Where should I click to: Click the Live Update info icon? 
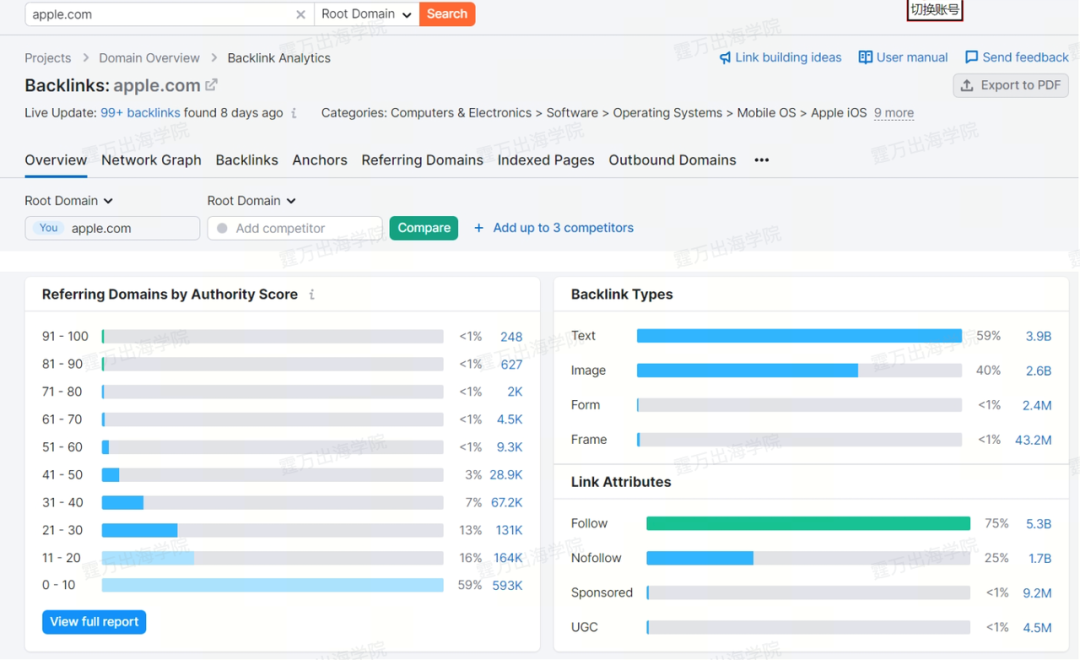click(x=294, y=113)
